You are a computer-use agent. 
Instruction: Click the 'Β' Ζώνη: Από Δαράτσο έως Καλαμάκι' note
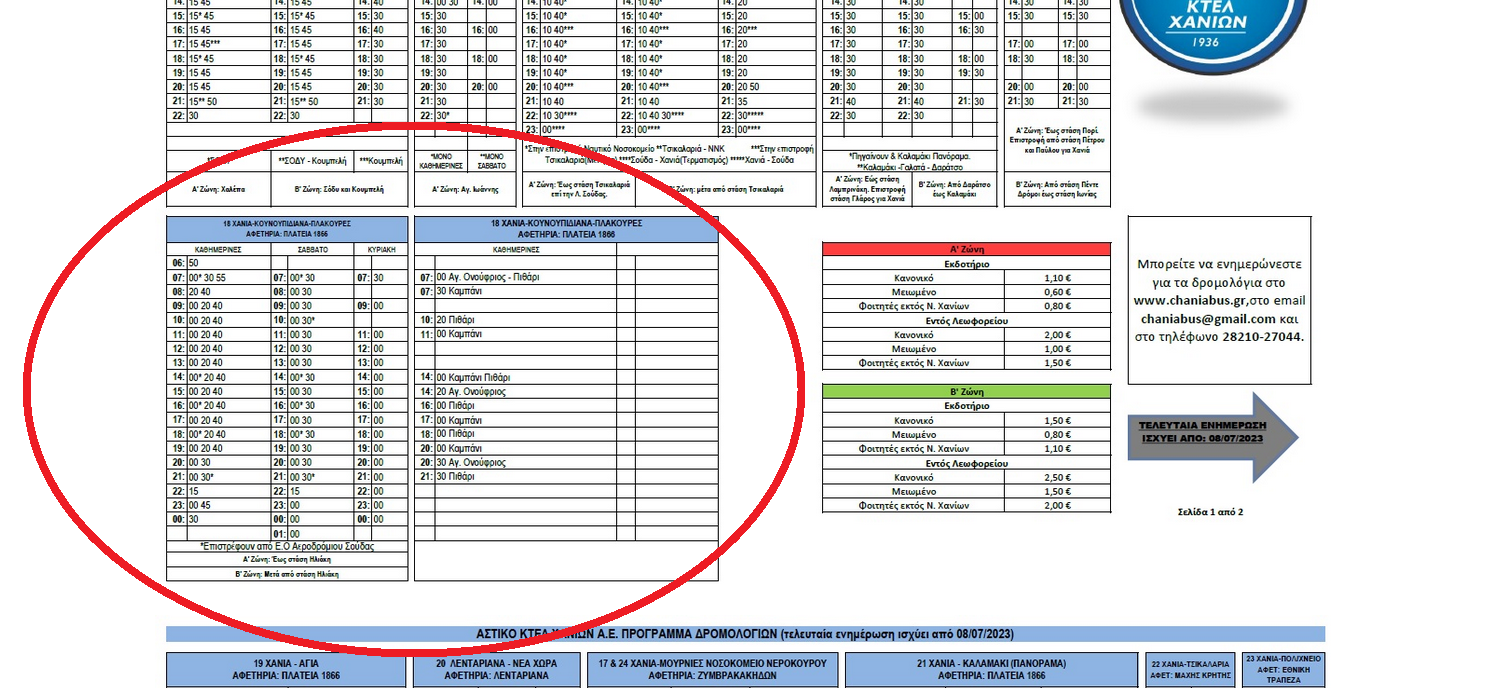(x=954, y=189)
